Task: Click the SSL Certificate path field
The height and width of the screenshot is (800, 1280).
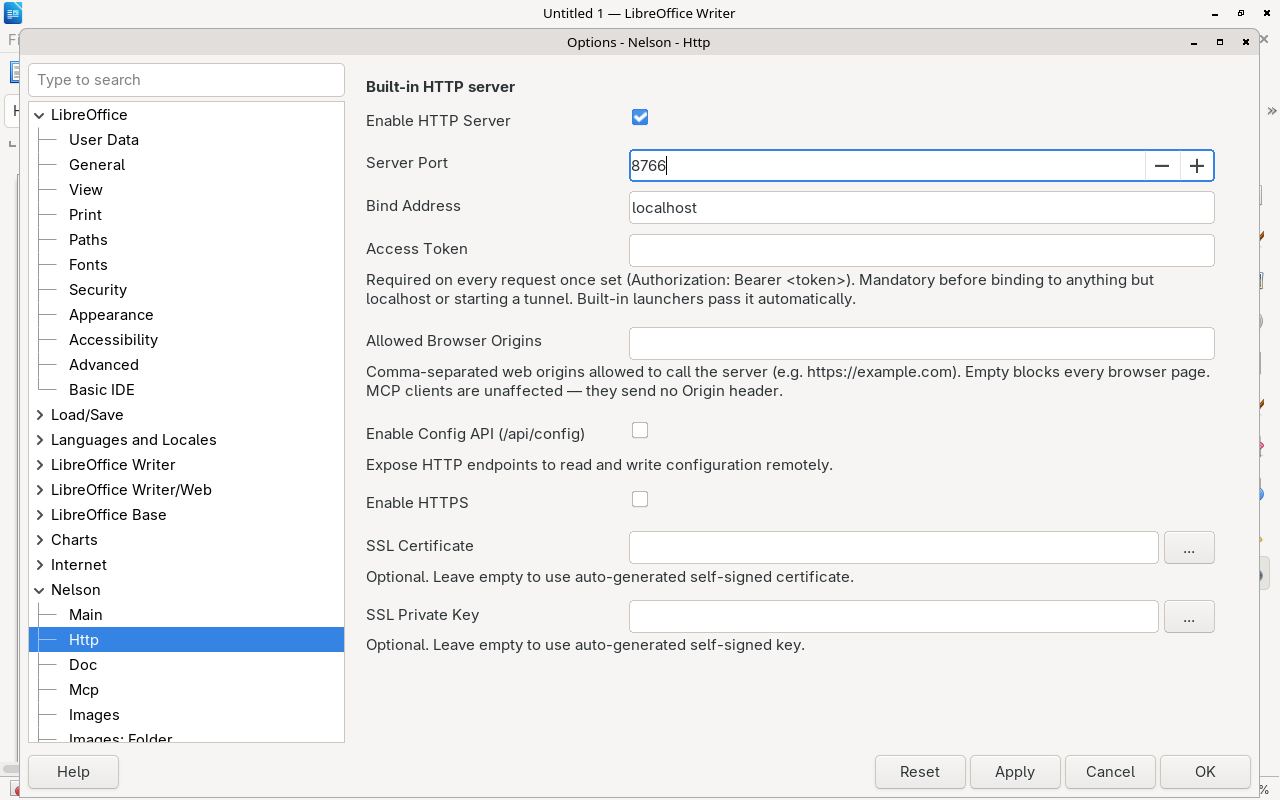Action: [894, 547]
